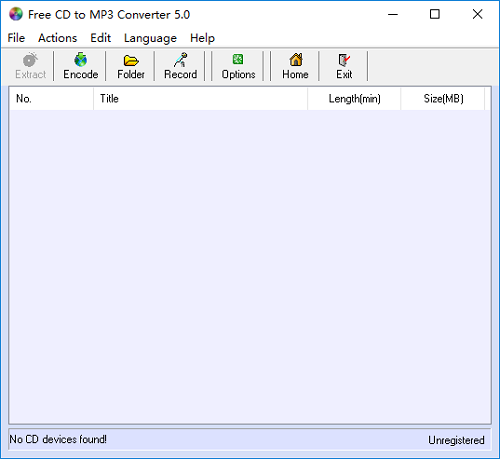Click the 'No CD devices found!' status text

pyautogui.click(x=58, y=439)
